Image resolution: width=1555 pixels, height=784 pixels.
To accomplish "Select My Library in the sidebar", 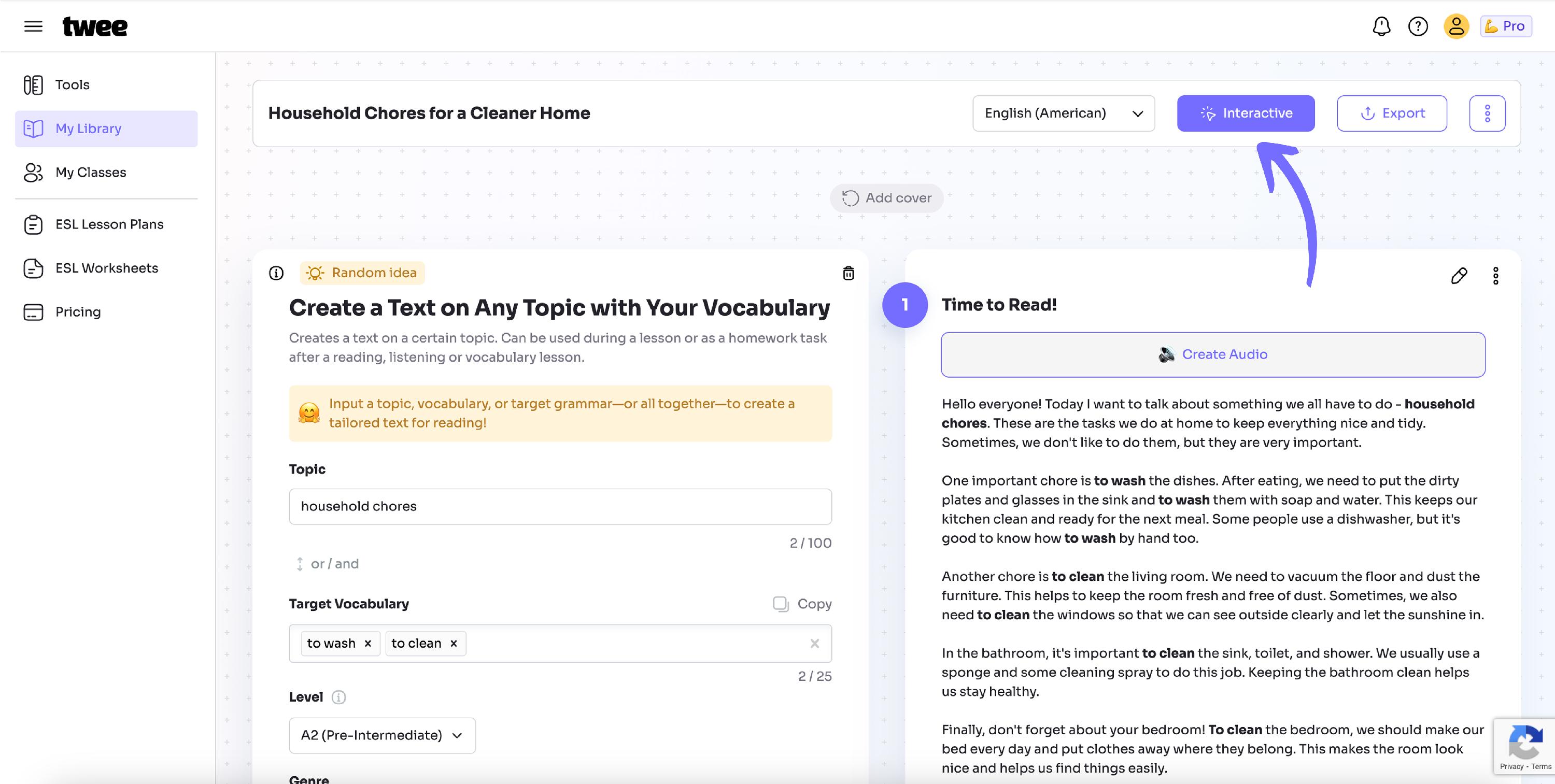I will coord(106,129).
